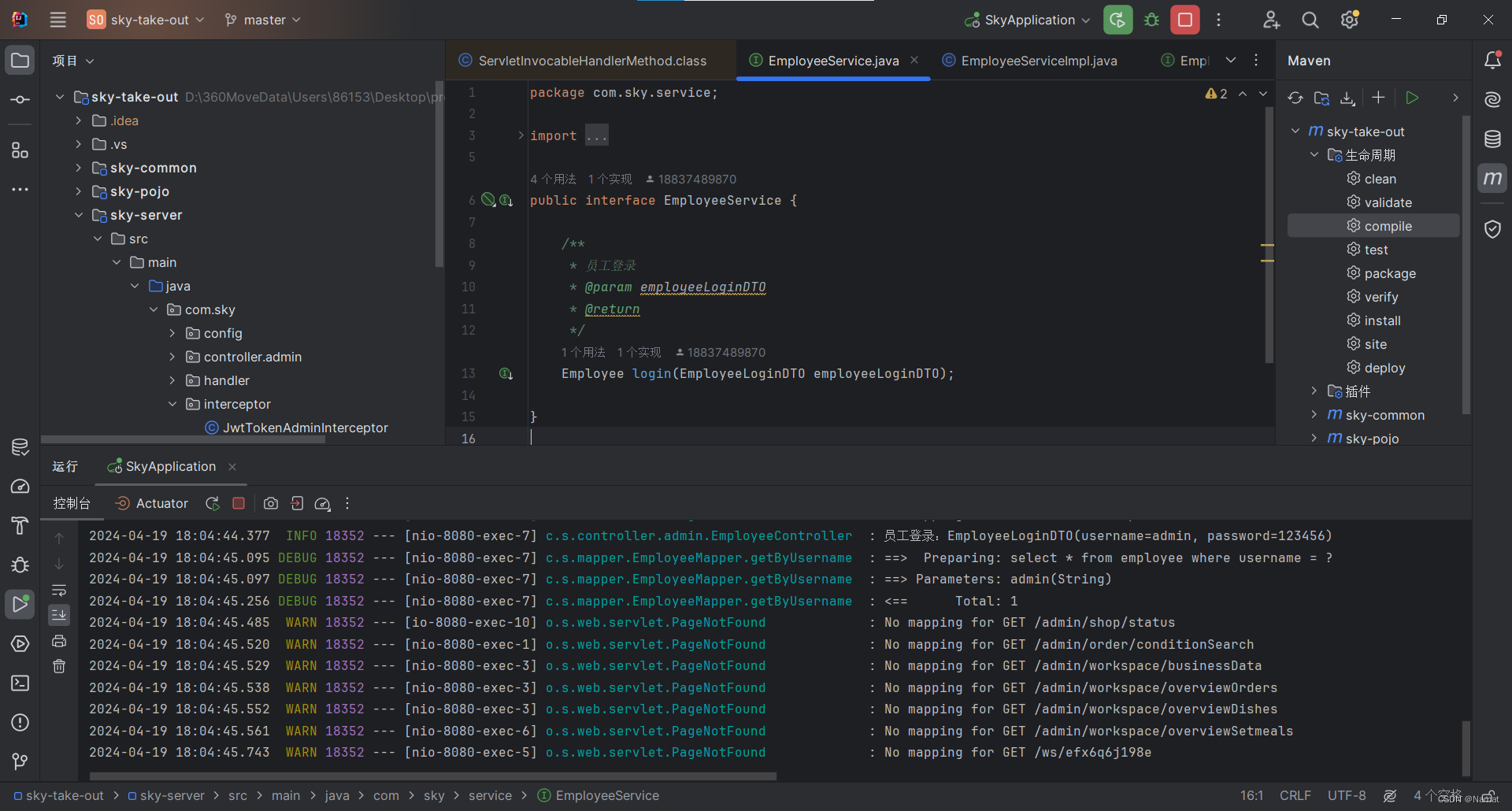Expand the sky-pojo folder in the tree
1512x811 pixels.
(78, 191)
